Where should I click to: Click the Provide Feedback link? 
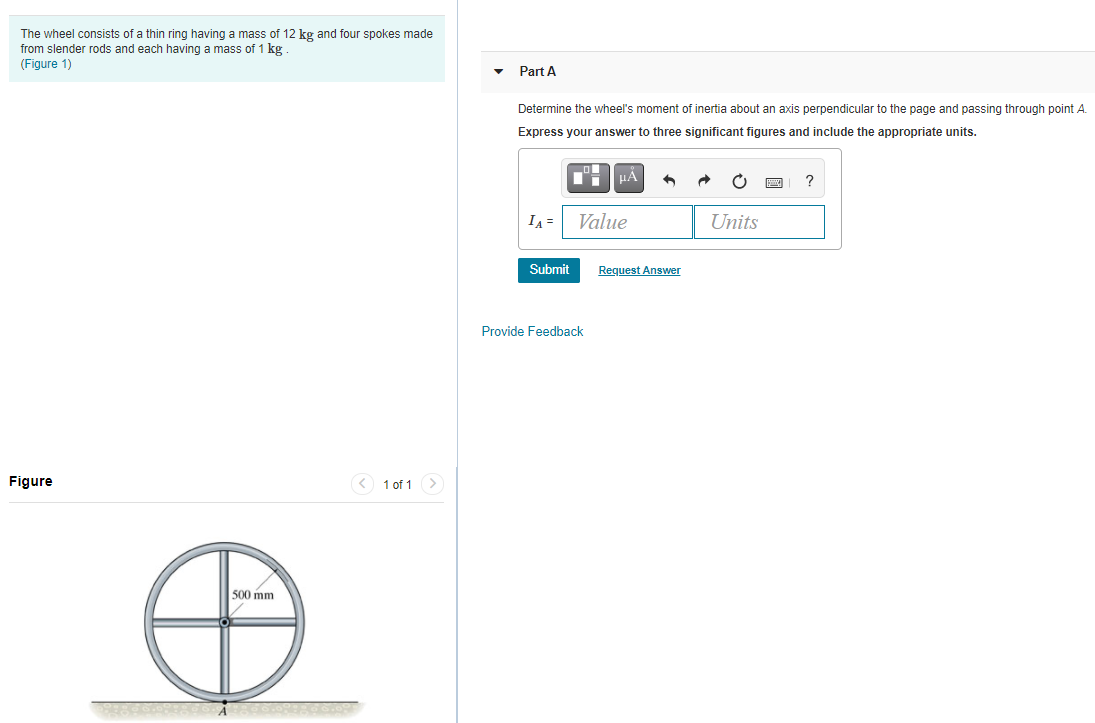tap(532, 331)
